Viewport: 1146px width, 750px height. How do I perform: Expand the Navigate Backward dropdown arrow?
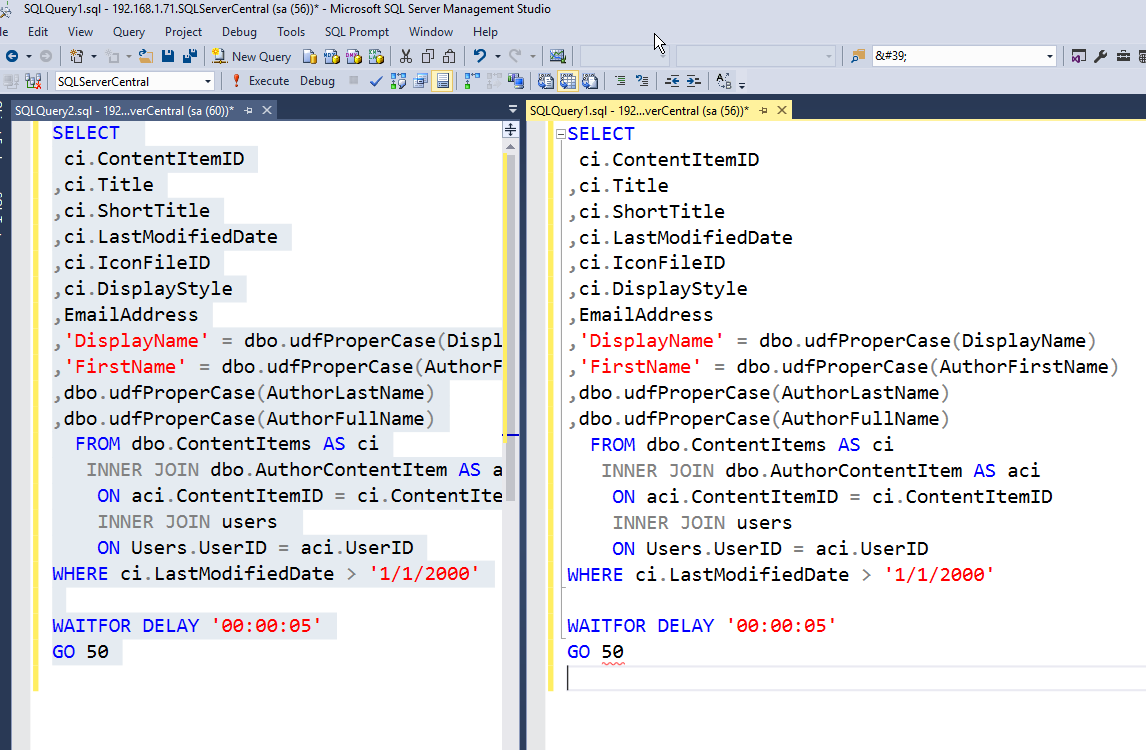(29, 56)
